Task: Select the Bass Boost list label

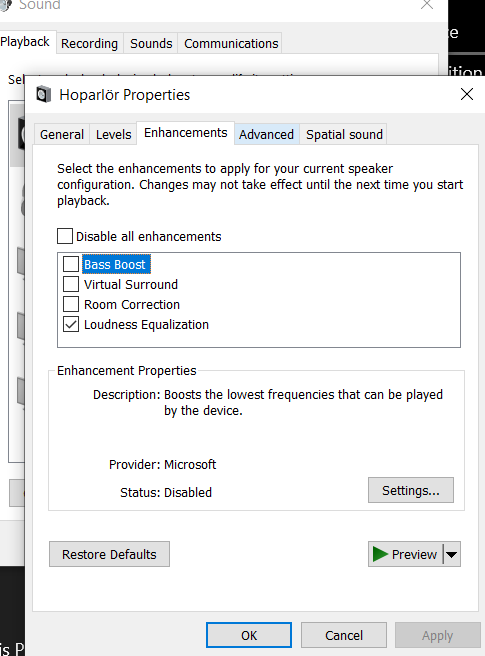Action: (115, 264)
